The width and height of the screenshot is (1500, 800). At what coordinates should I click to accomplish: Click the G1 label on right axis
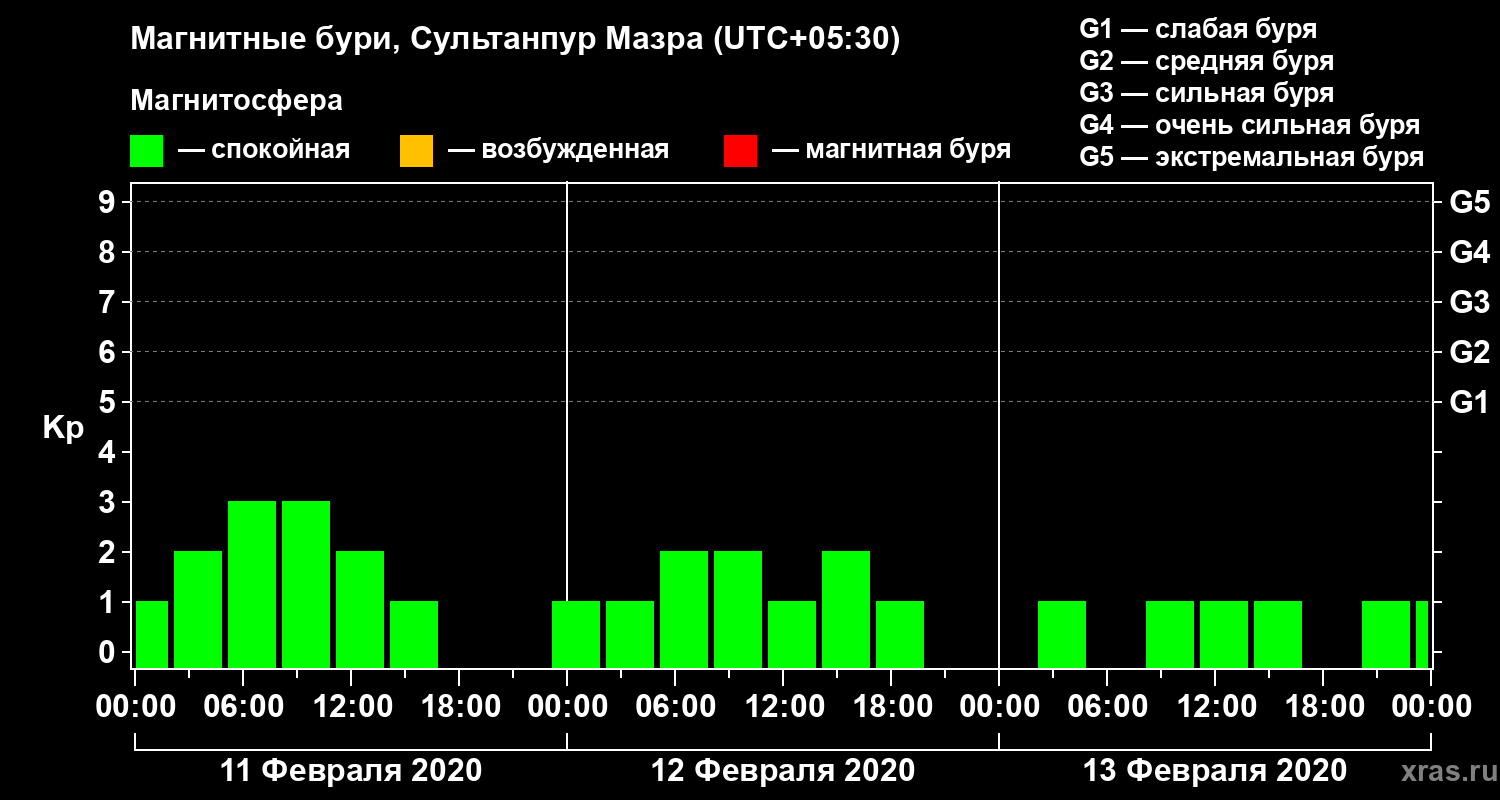tap(1470, 402)
